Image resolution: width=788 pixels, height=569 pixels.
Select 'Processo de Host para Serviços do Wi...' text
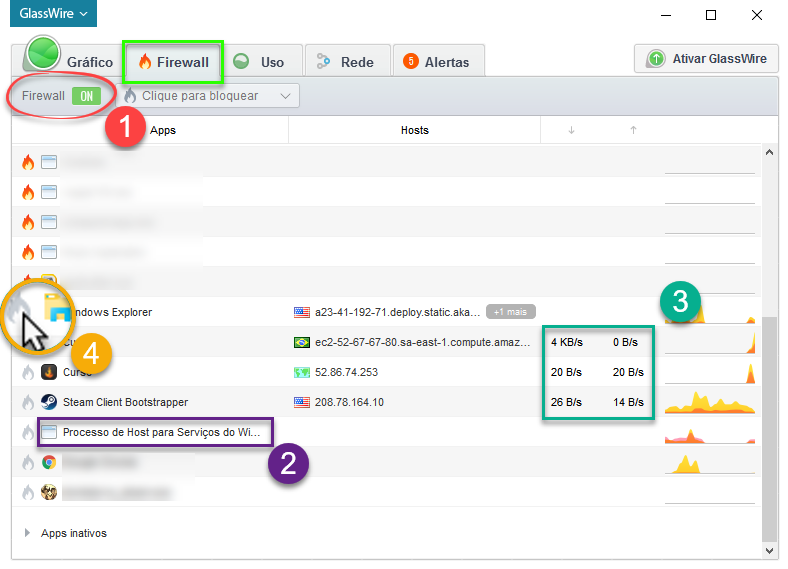point(161,432)
